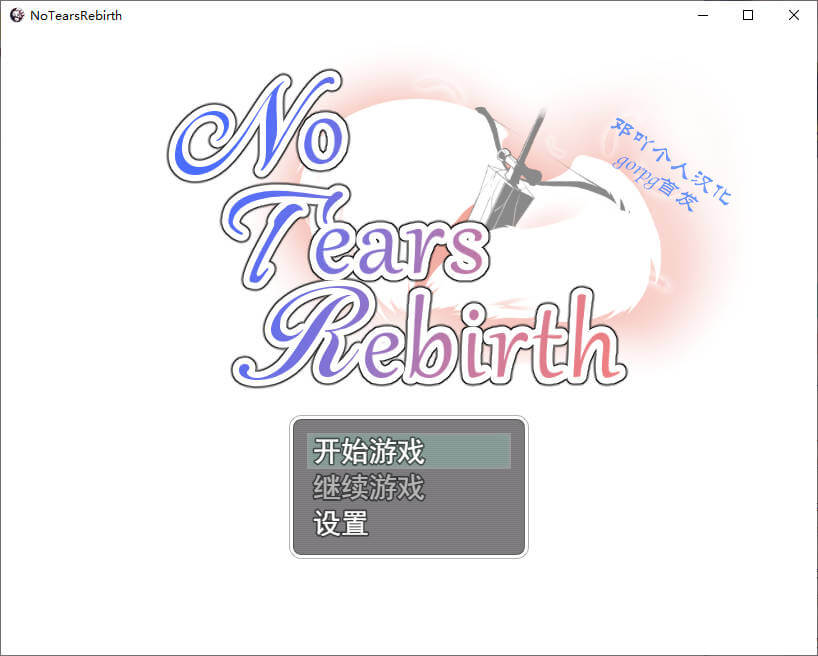Maximize the game window
Image resolution: width=818 pixels, height=656 pixels.
[x=748, y=15]
